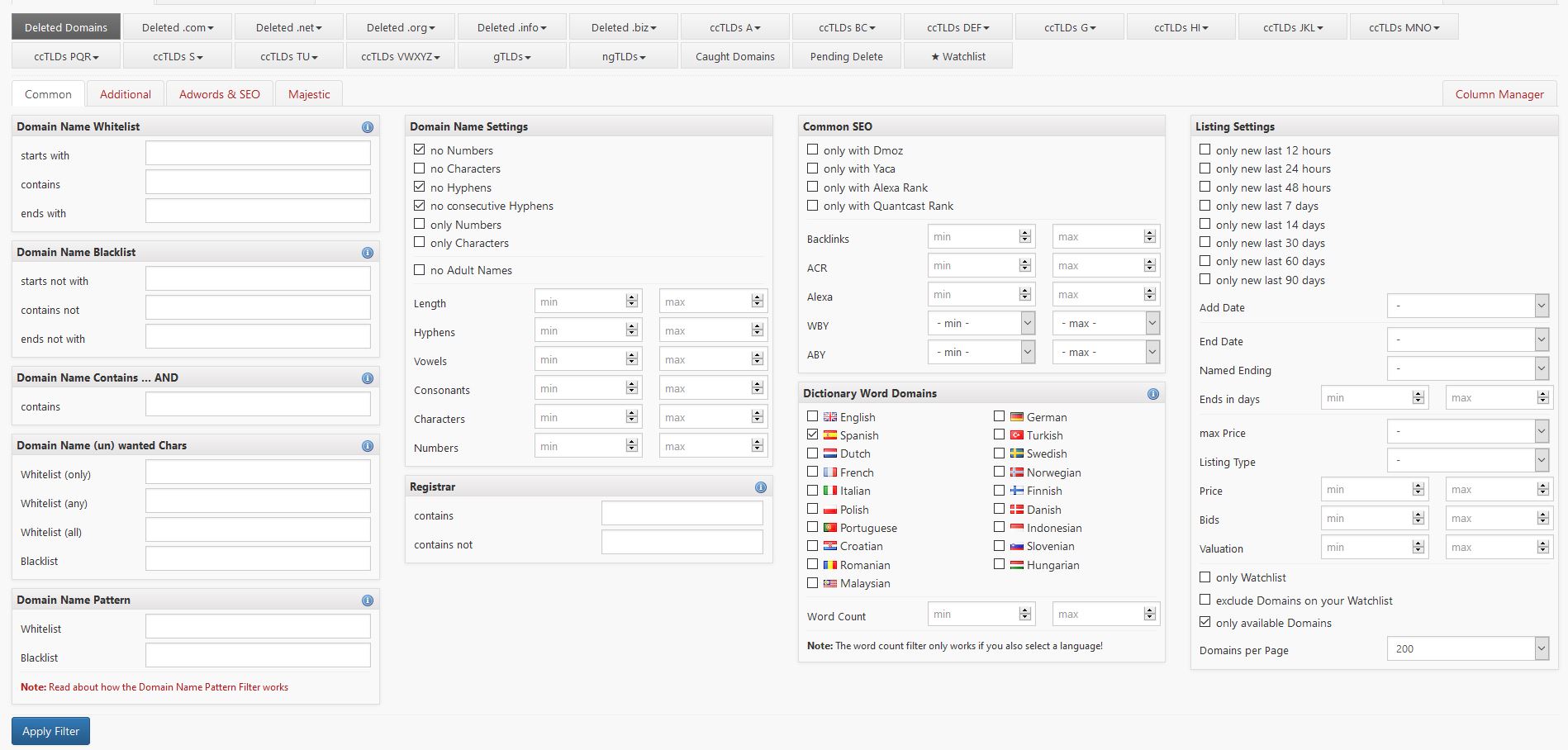Viewport: 1568px width, 750px height.
Task: Uncheck no consecutive Hyphens
Action: [420, 205]
